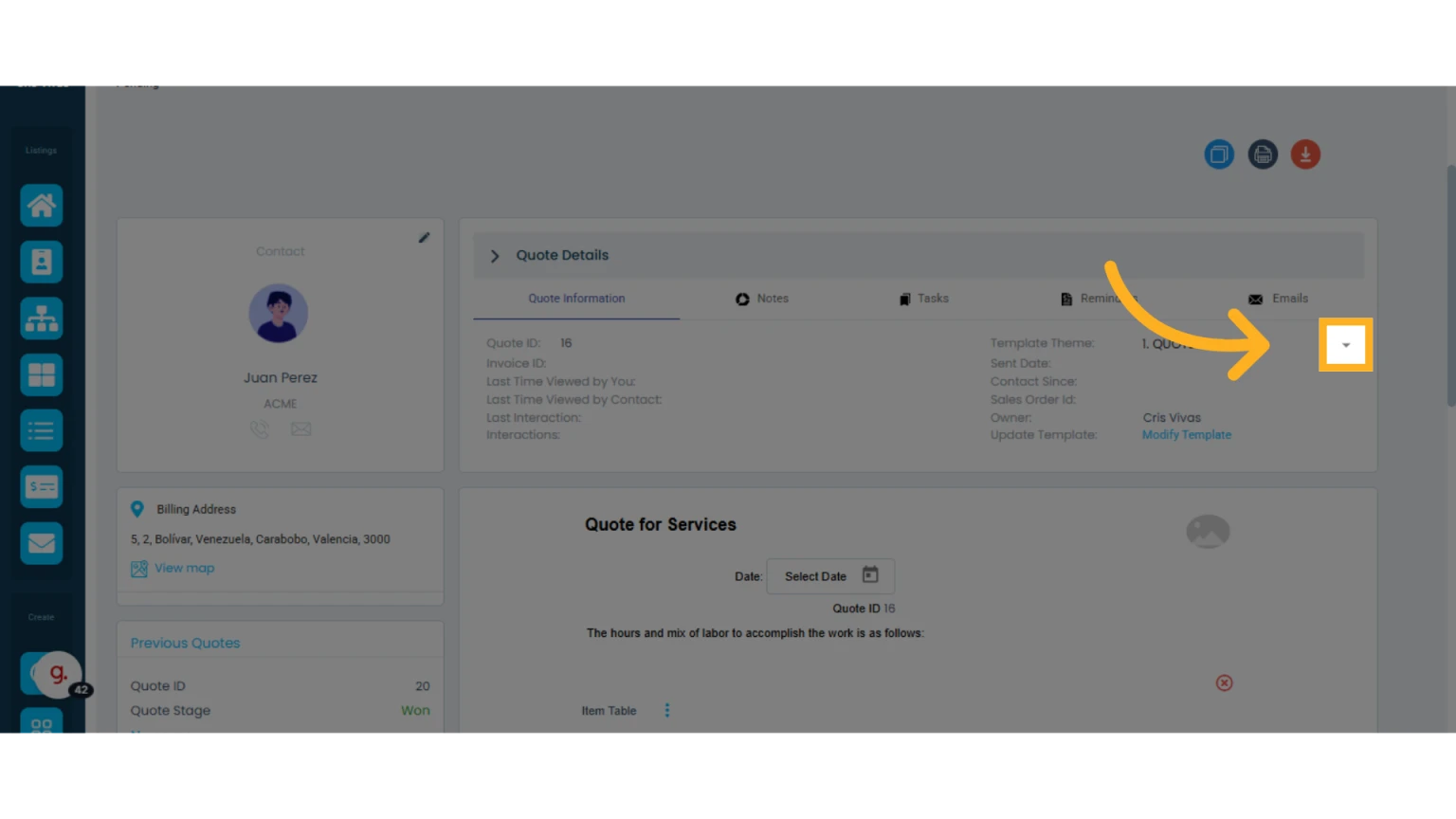Switch to the Quote Information tab
1456x819 pixels.
(x=576, y=299)
